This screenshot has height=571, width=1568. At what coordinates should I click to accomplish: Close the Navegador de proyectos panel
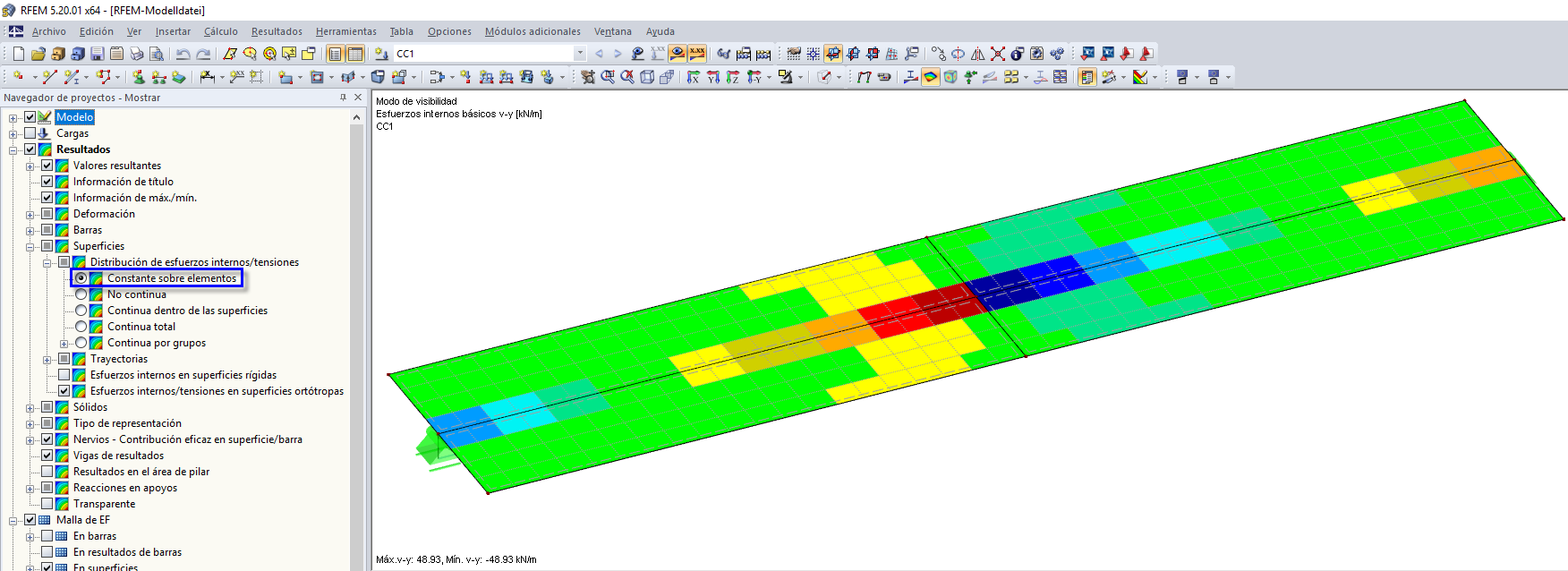point(358,98)
